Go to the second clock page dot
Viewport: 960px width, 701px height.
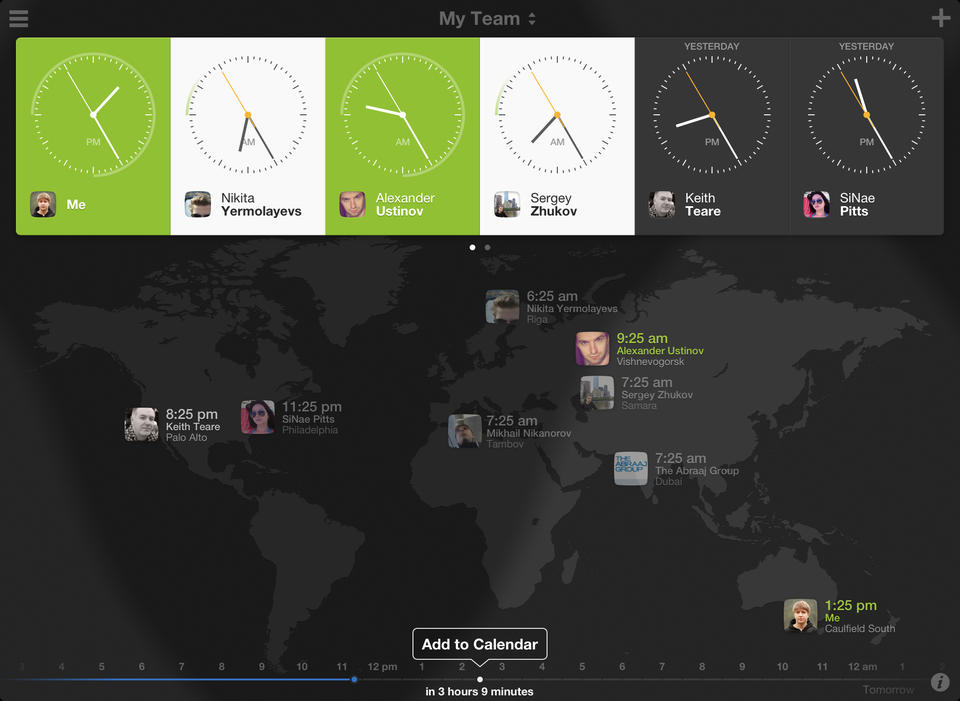tap(487, 247)
